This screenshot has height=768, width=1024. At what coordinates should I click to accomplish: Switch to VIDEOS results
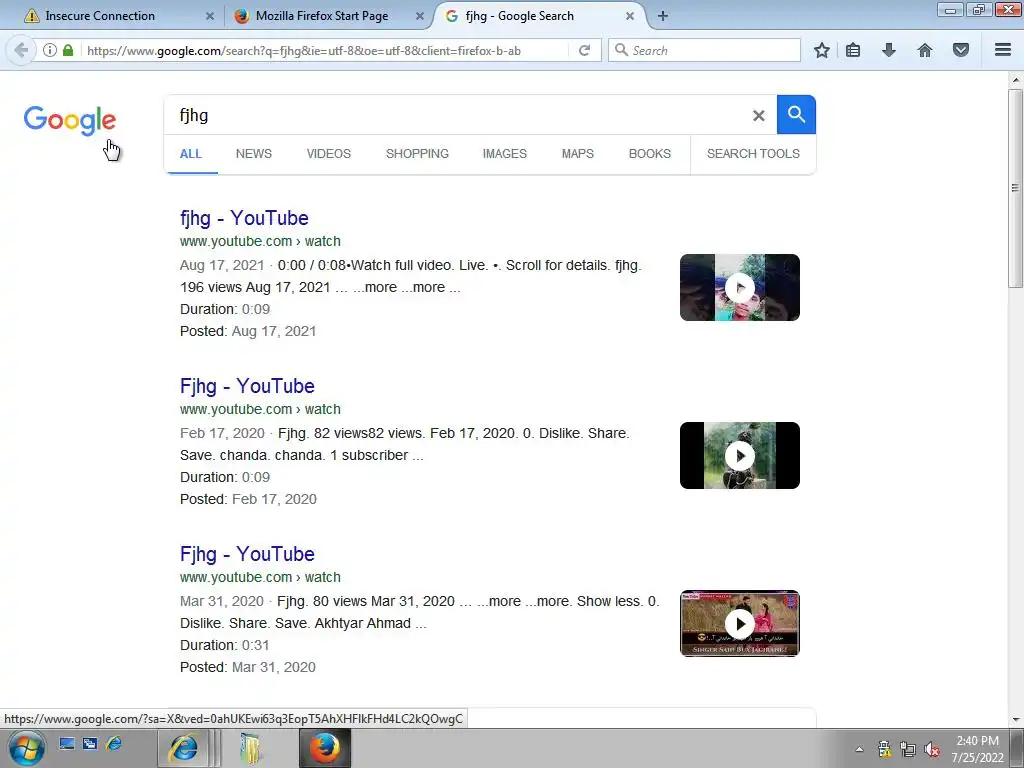coord(328,154)
